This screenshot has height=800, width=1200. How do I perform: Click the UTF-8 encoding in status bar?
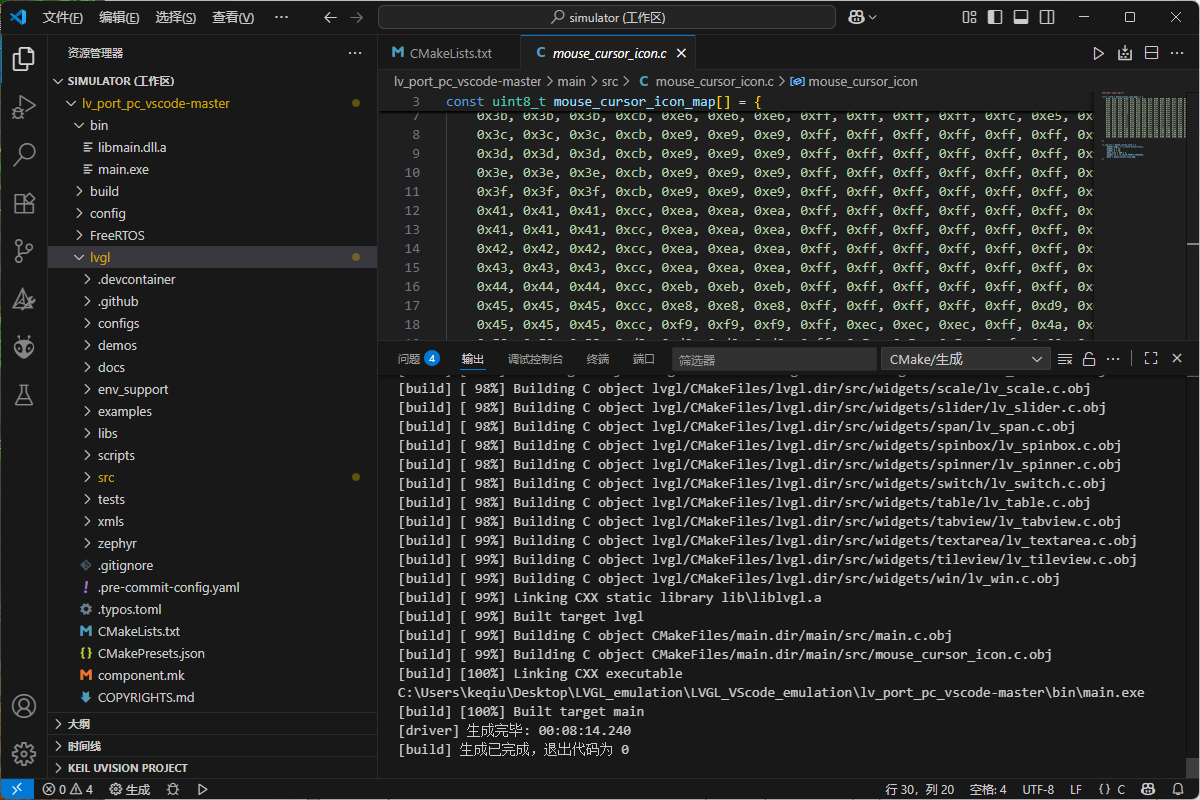coord(1037,789)
